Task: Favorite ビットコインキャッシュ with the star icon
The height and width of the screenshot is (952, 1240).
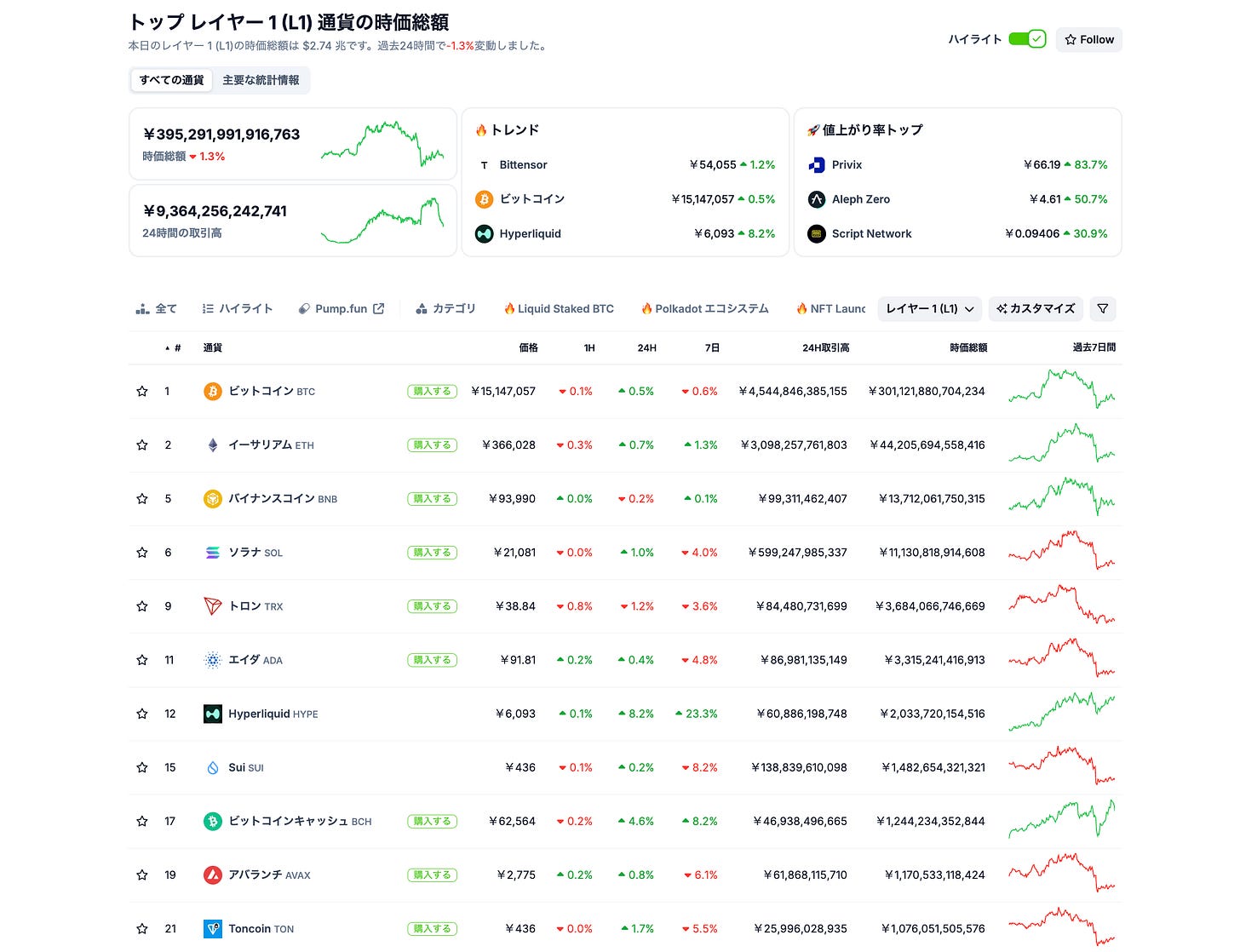Action: pos(142,821)
